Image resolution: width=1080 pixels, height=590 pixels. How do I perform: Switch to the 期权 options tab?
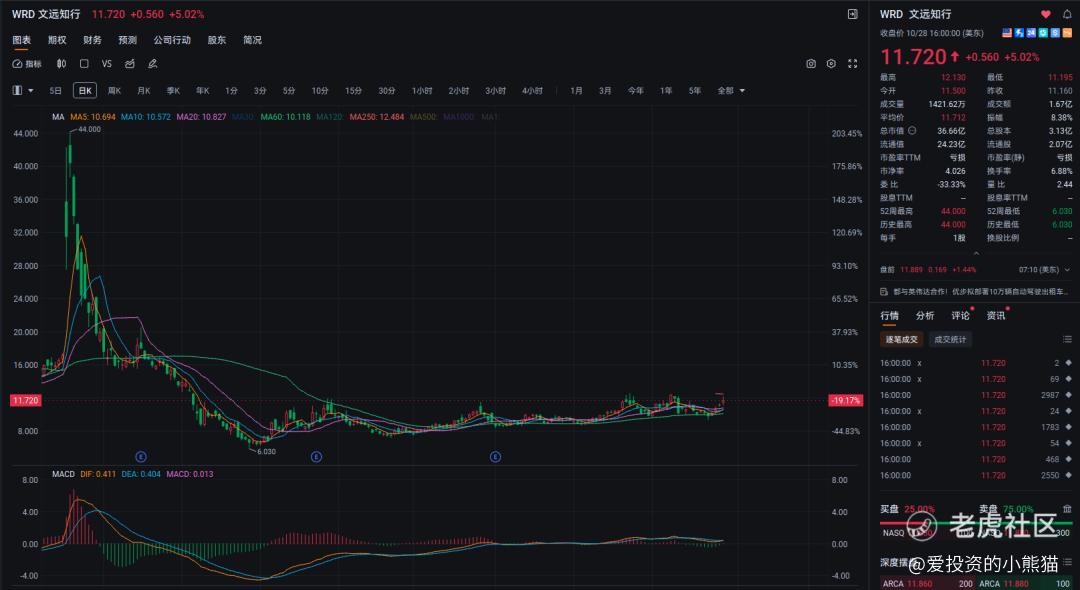[x=57, y=40]
